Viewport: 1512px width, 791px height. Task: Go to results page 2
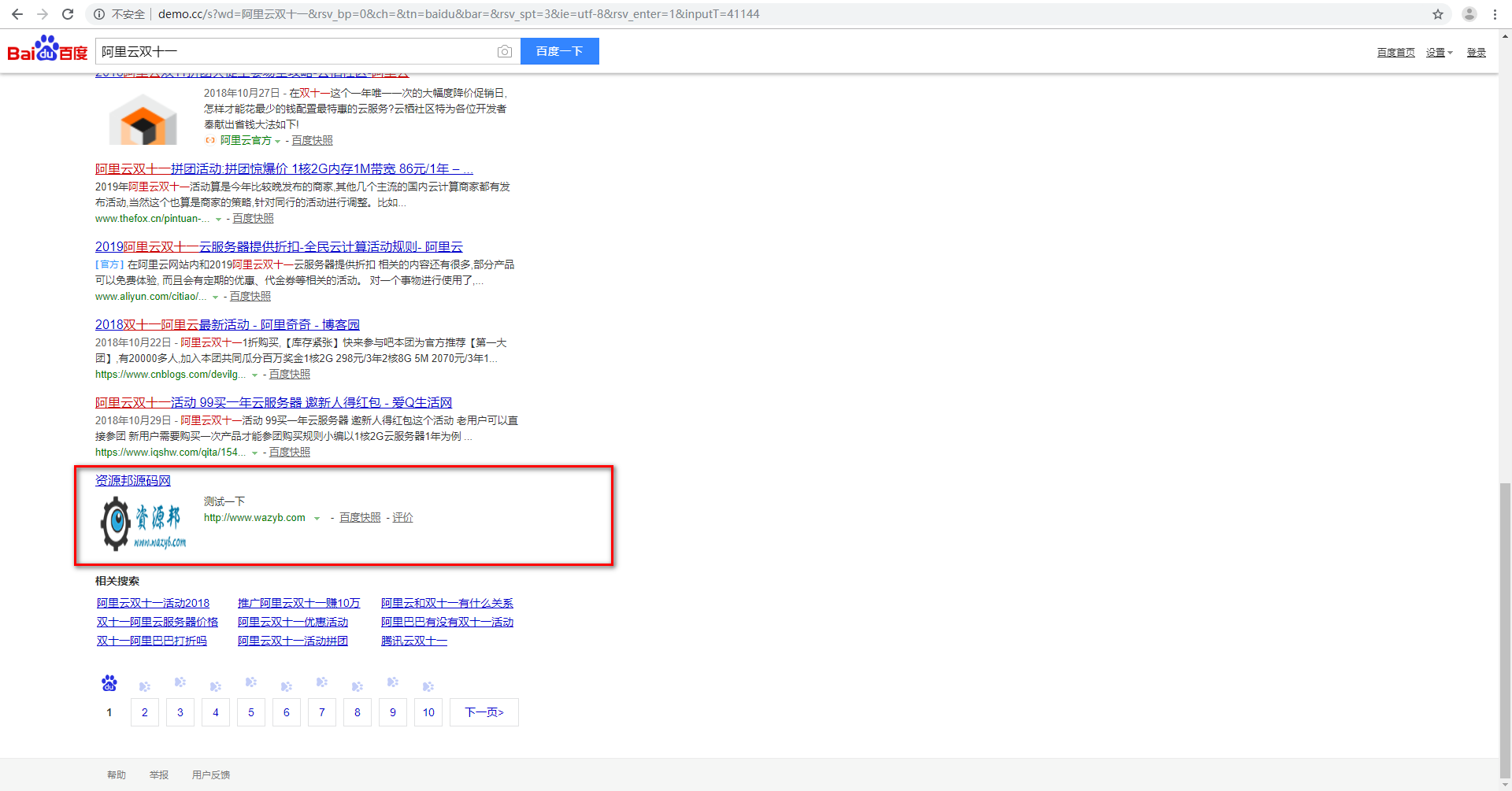tap(145, 712)
